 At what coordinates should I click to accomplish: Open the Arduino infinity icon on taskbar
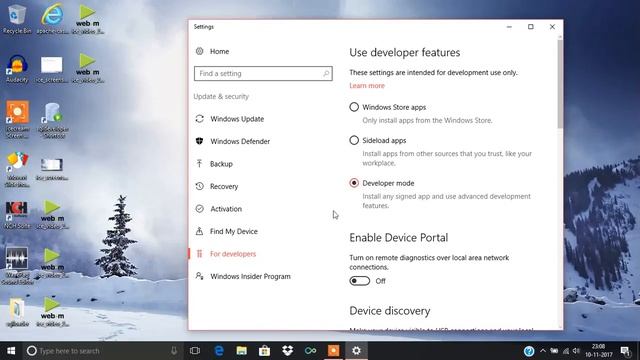click(x=310, y=351)
